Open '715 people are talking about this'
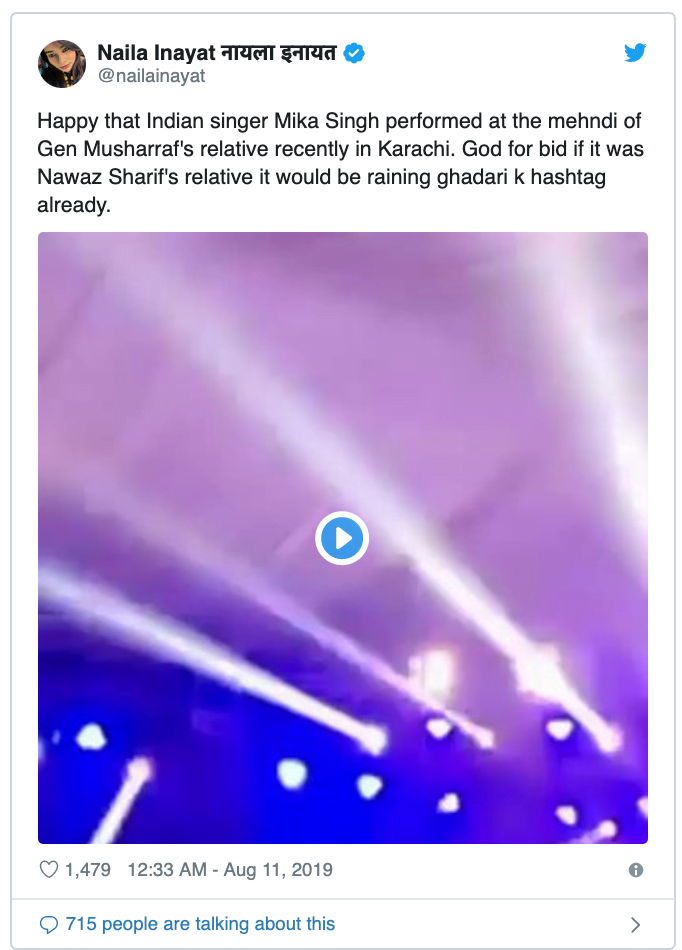The width and height of the screenshot is (682, 950). coord(200,924)
